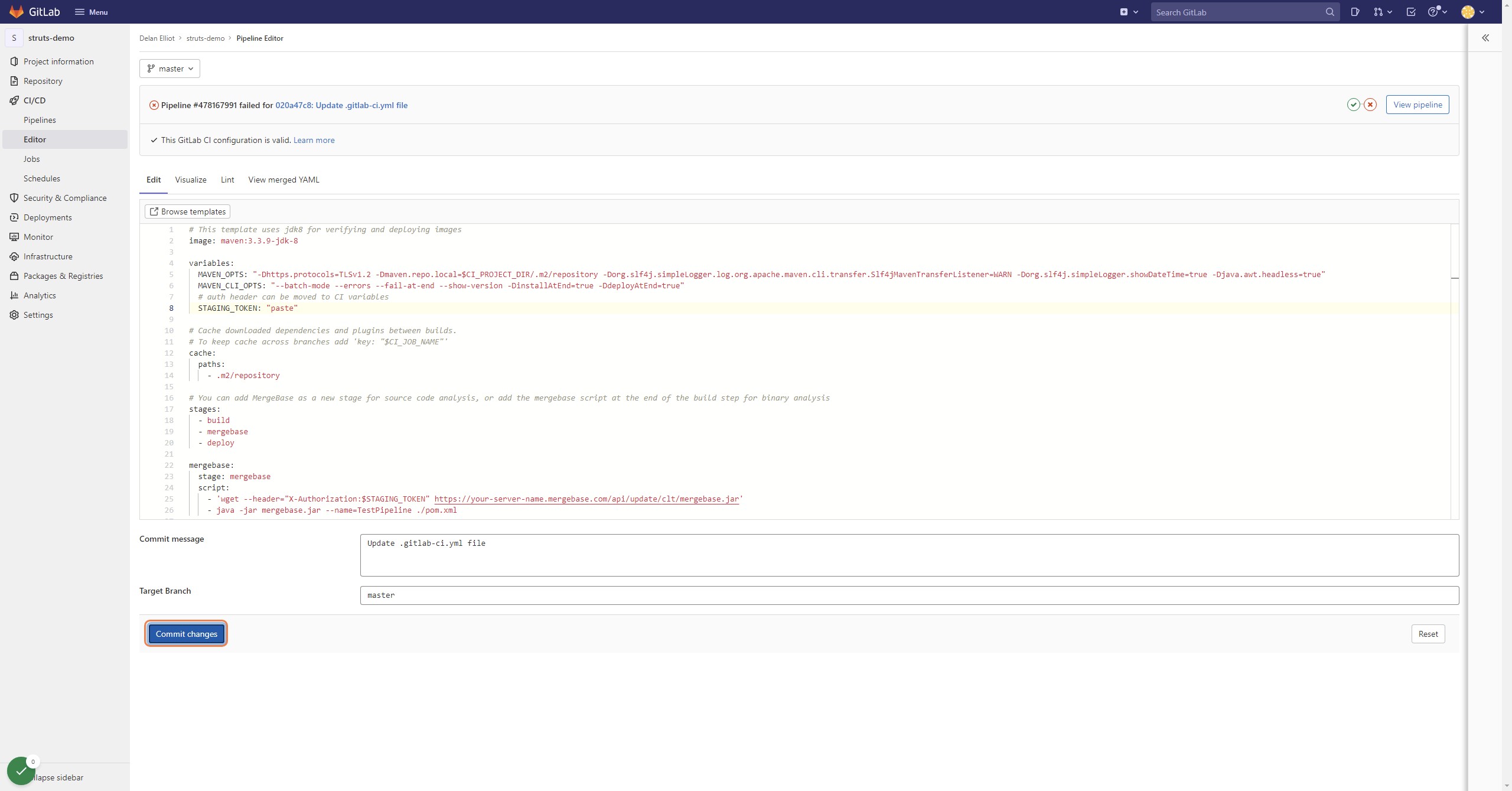Expand the merge requests dropdown
Image resolution: width=1512 pixels, height=791 pixels.
coord(1382,12)
